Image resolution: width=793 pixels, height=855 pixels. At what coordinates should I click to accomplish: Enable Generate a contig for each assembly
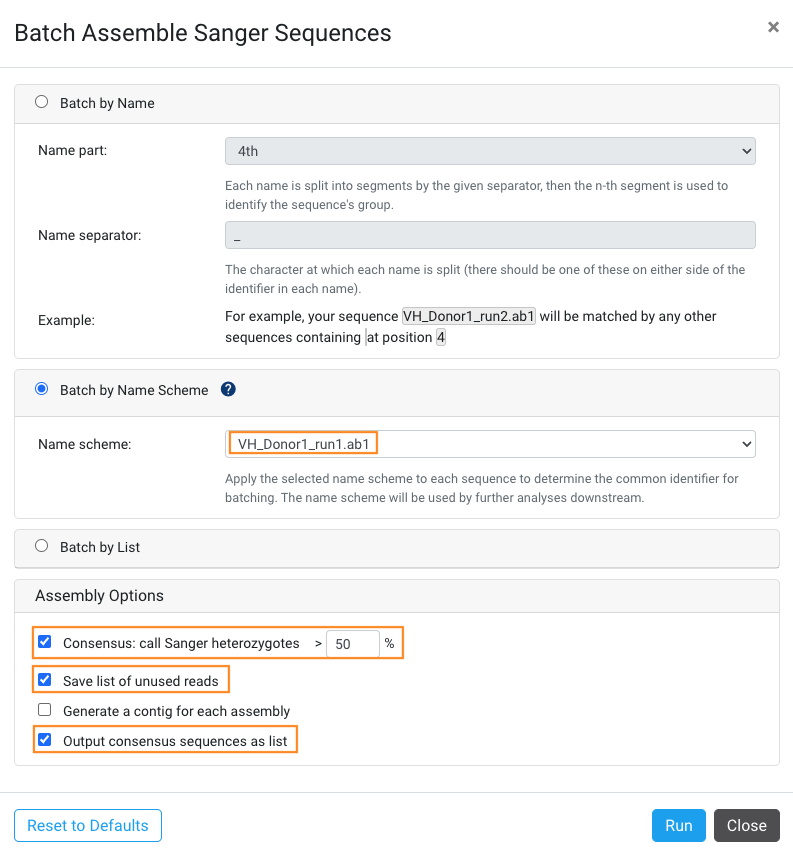pyautogui.click(x=45, y=709)
